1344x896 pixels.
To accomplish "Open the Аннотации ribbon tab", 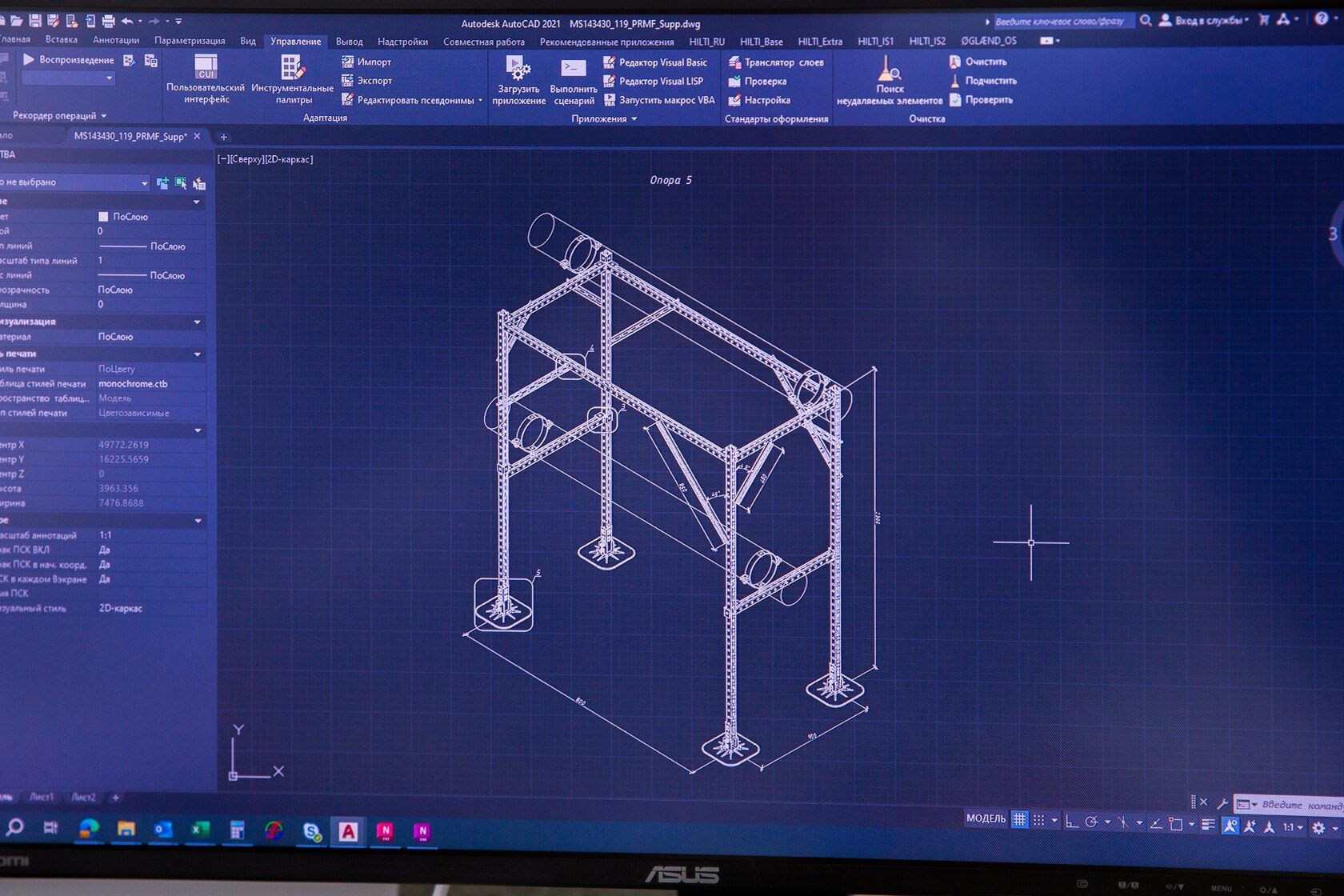I will point(116,40).
